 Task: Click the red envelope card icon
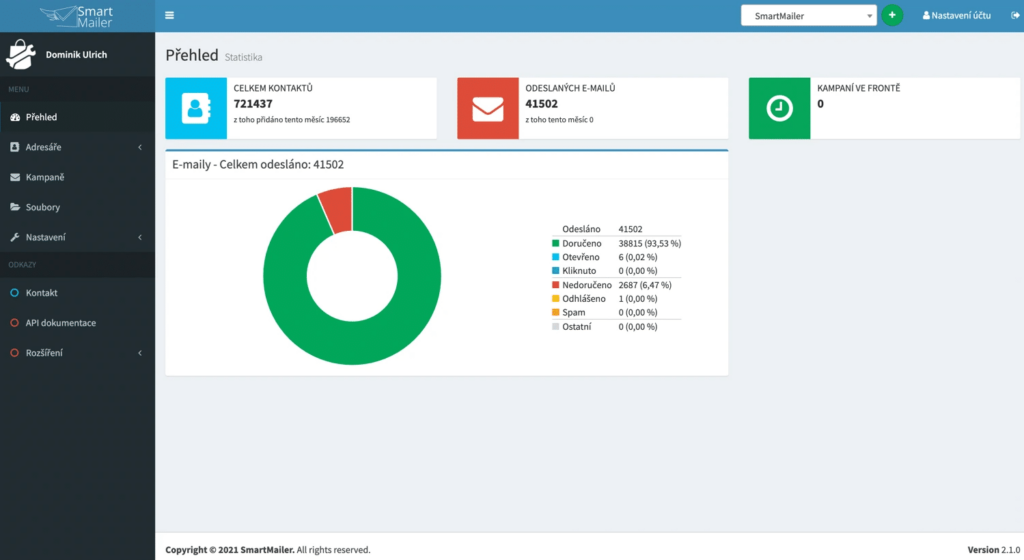click(x=488, y=108)
